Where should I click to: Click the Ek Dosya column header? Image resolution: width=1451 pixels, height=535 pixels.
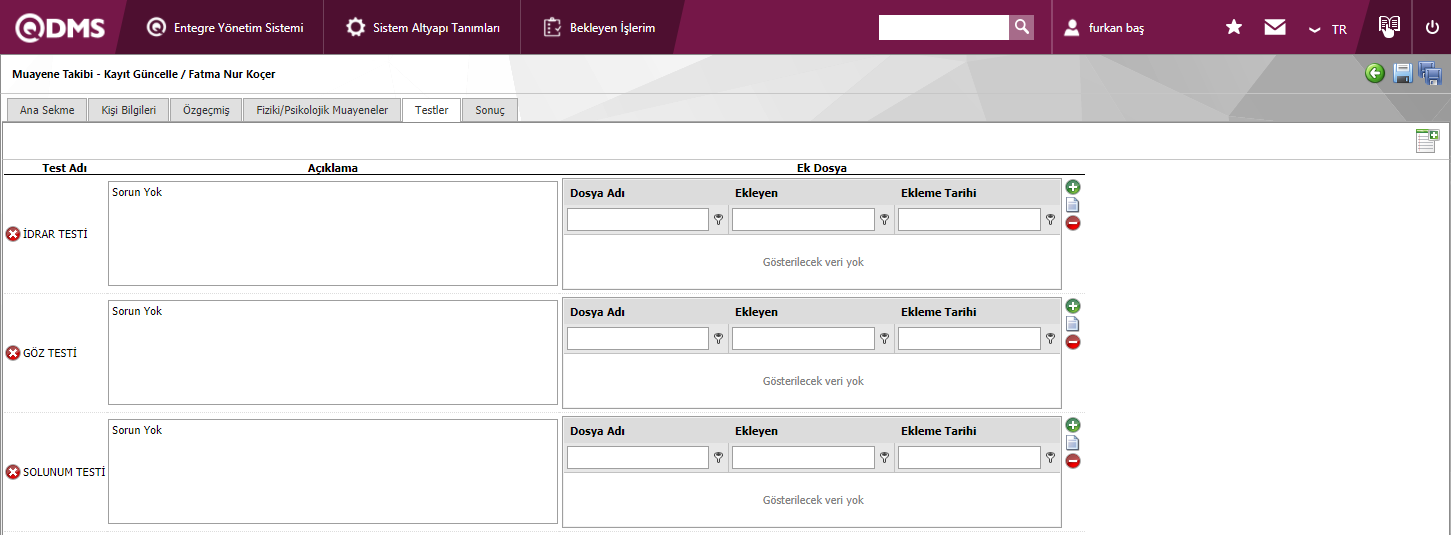pos(821,168)
